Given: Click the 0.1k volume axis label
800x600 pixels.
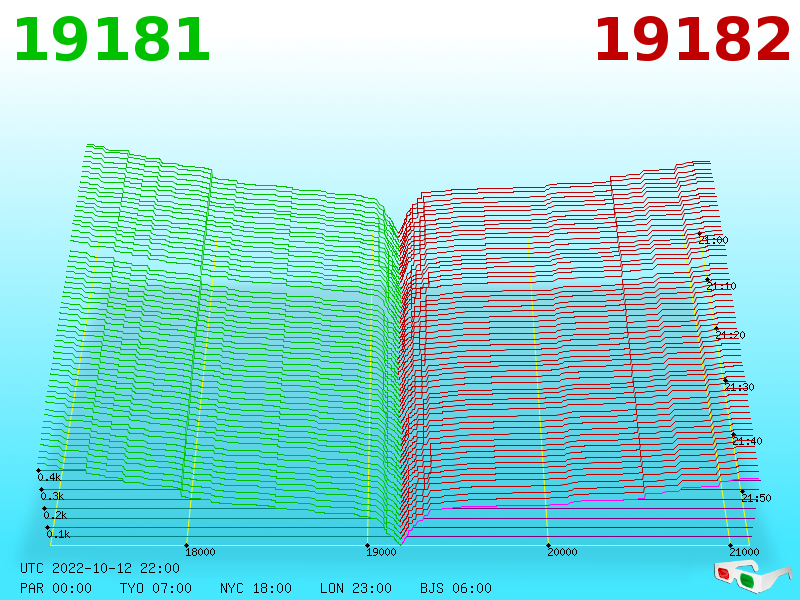Looking at the screenshot, I should (58, 534).
